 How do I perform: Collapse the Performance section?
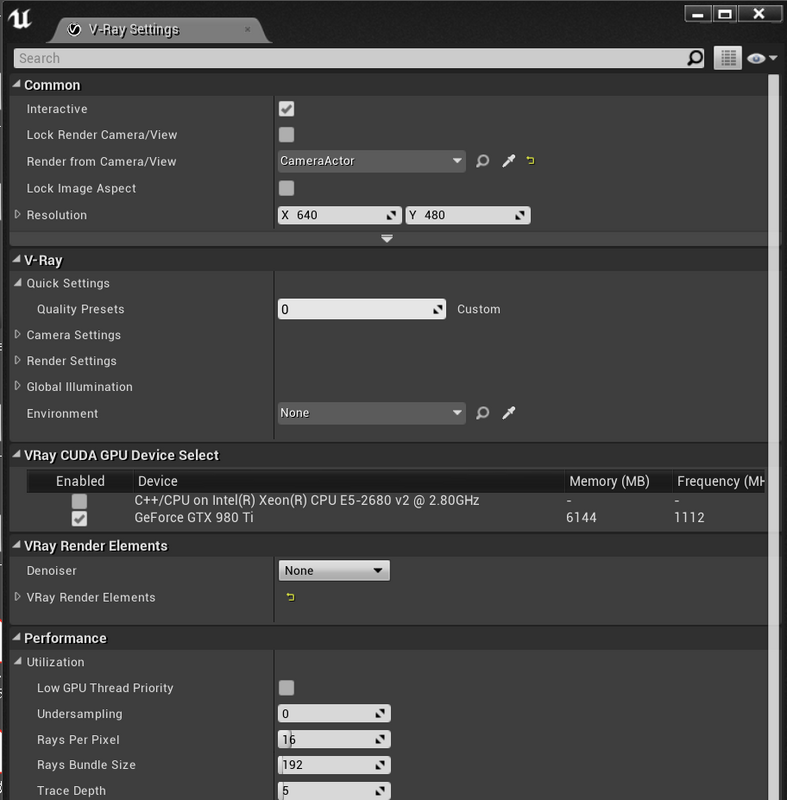17,637
